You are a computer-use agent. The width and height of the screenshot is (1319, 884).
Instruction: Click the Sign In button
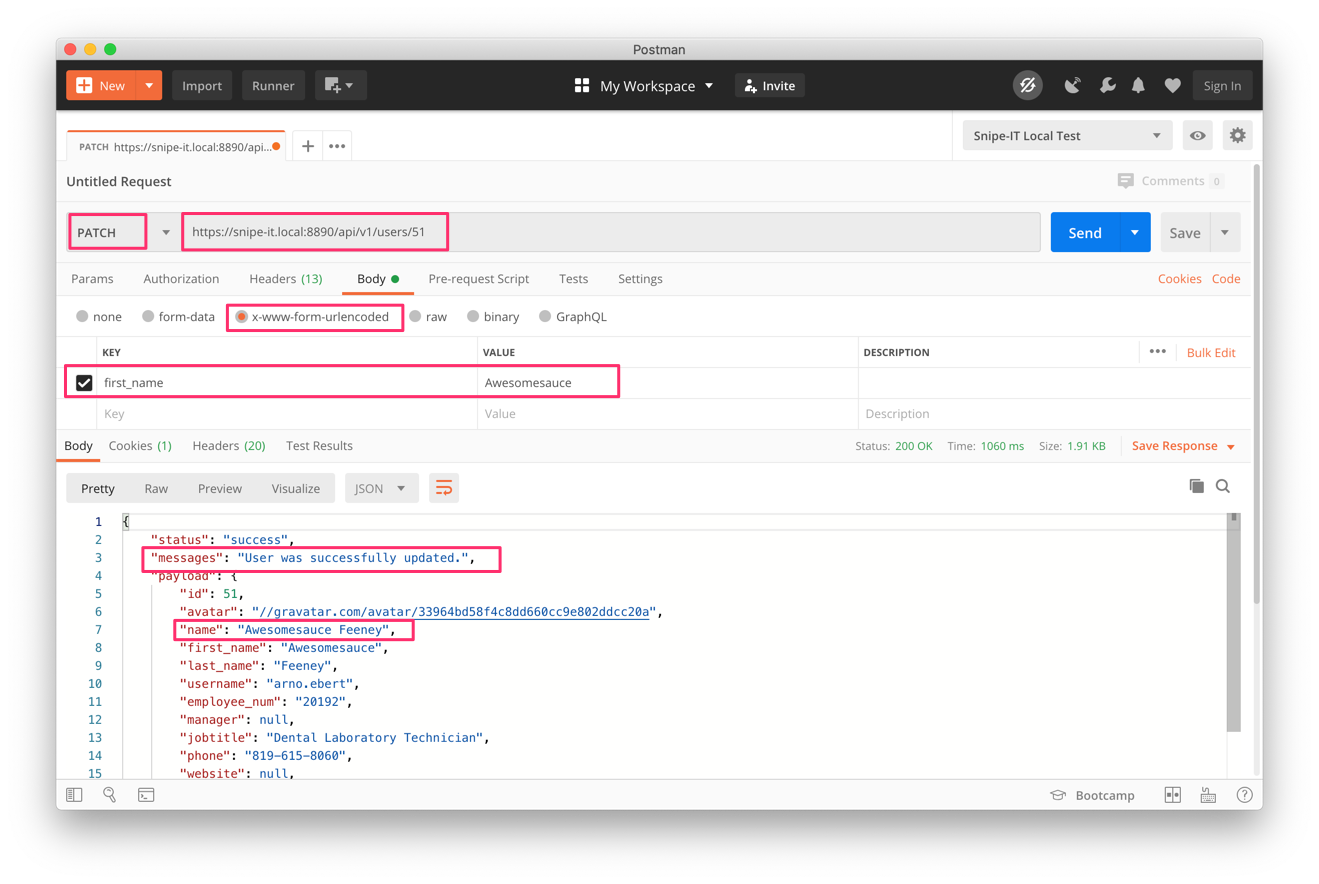(1222, 86)
